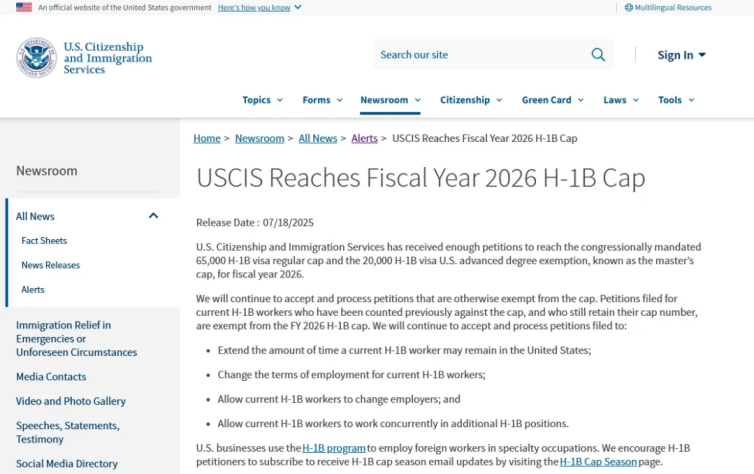Viewport: 754px width, 474px height.
Task: Select All News in sidebar
Action: (x=35, y=216)
